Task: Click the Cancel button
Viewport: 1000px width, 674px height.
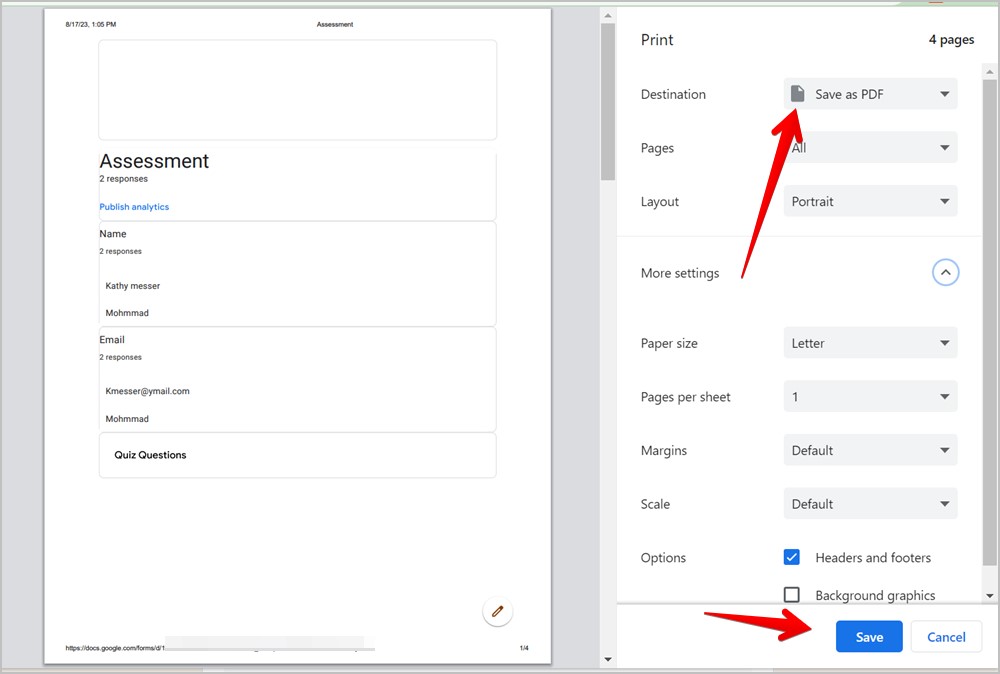Action: click(946, 636)
